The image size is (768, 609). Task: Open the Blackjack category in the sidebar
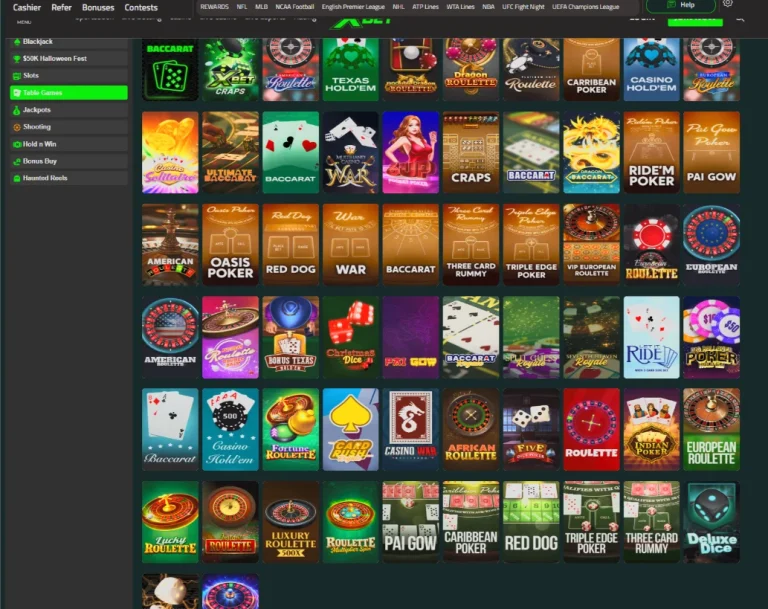coord(69,42)
